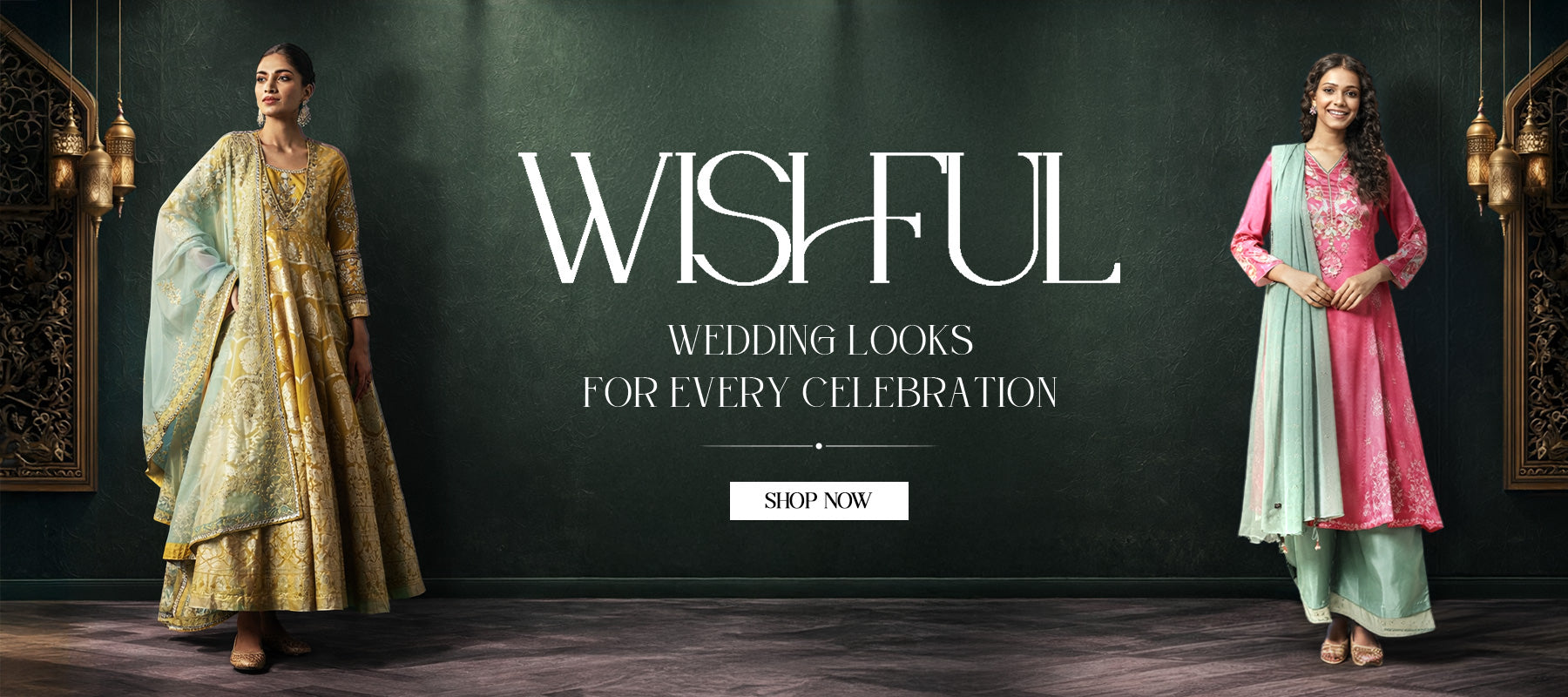Click the SHOP NOW button
Screen dimensions: 1568x697
819,501
